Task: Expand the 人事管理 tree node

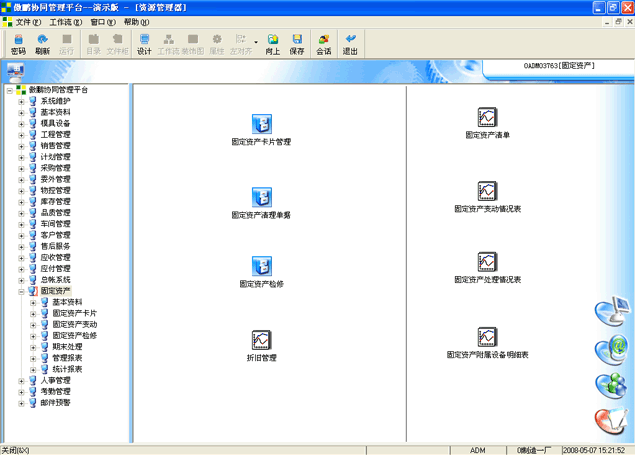Action: (21, 380)
